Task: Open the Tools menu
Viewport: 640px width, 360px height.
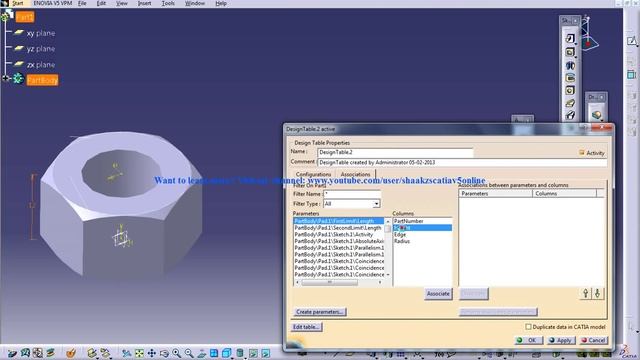Action: [x=168, y=3]
